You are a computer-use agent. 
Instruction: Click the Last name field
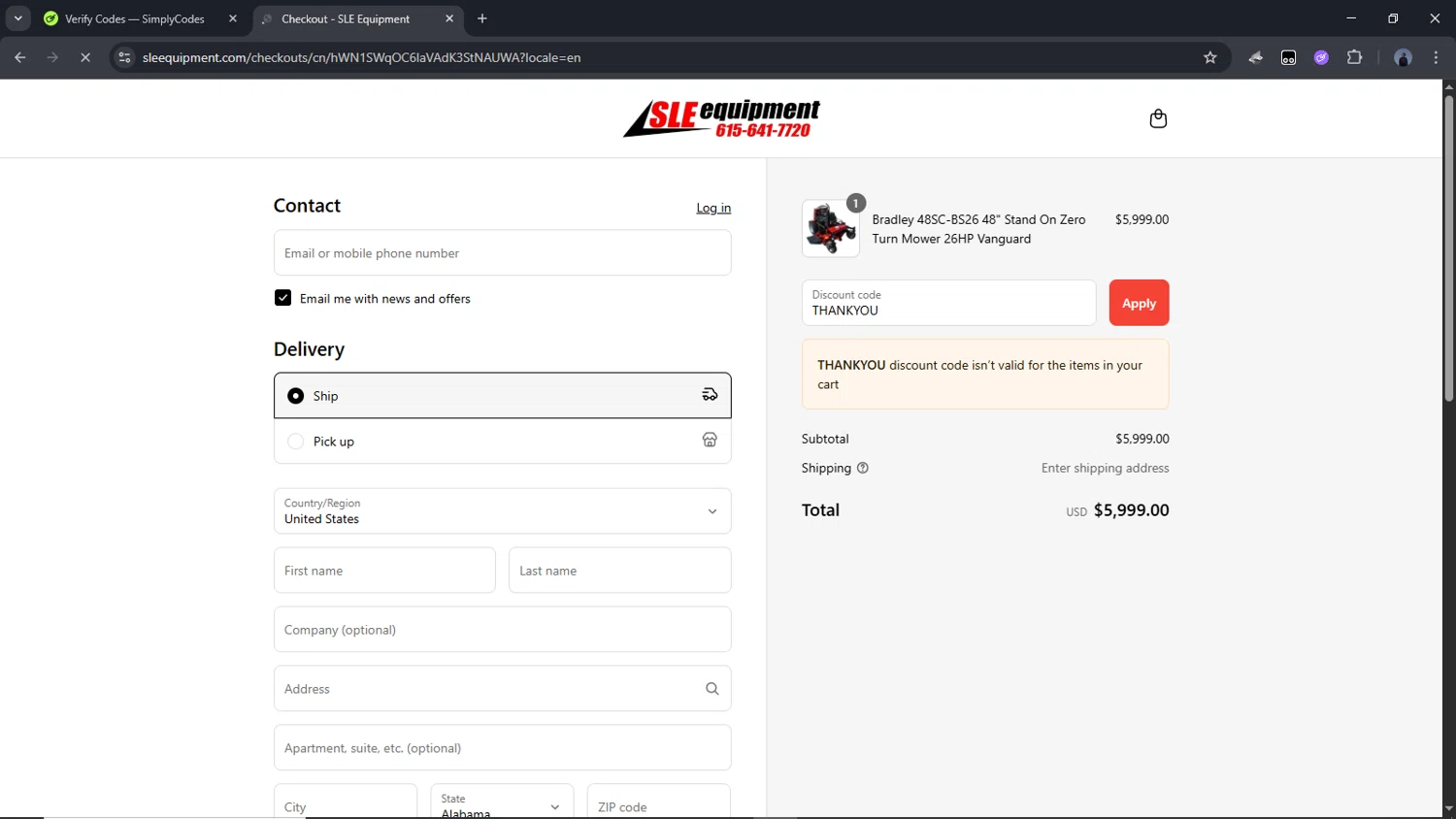[x=619, y=571]
